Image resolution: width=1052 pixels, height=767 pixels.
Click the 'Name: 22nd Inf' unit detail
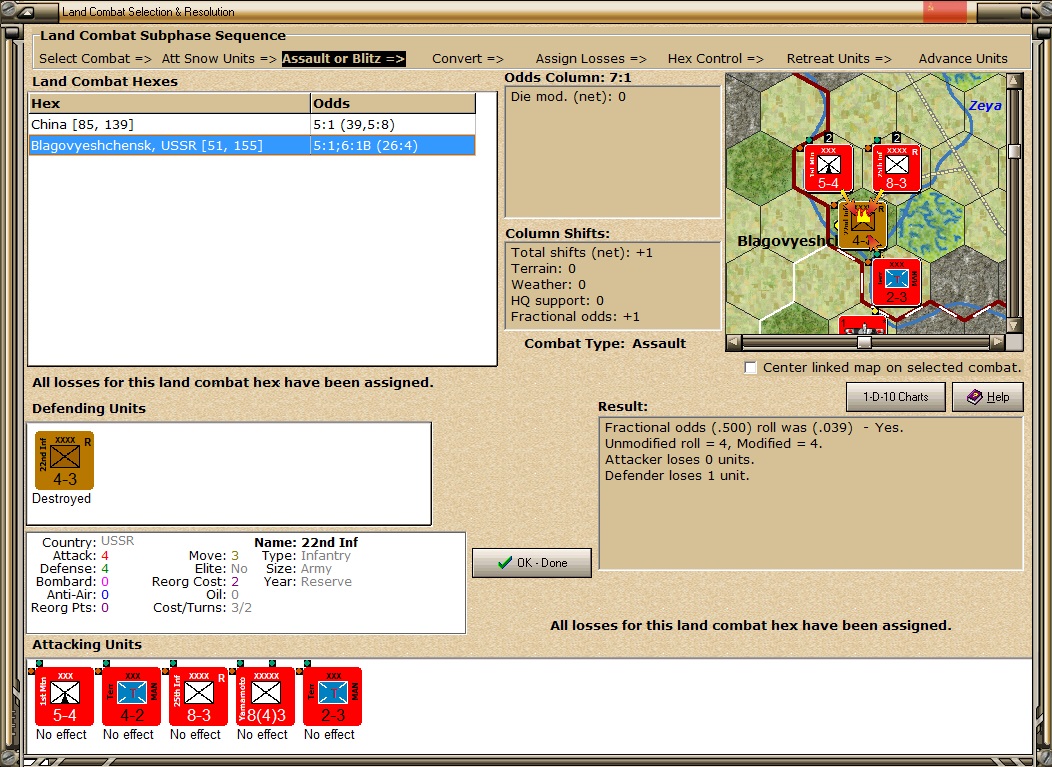coord(306,542)
